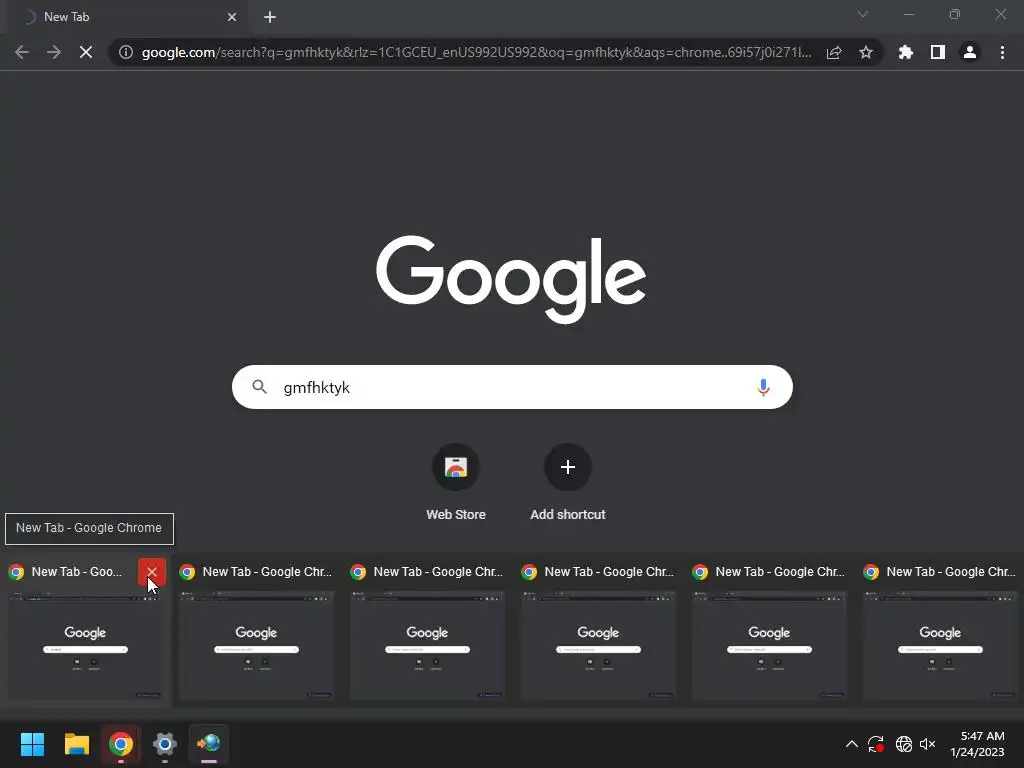This screenshot has width=1024, height=768.
Task: Open network globe tray icon
Action: [x=903, y=744]
